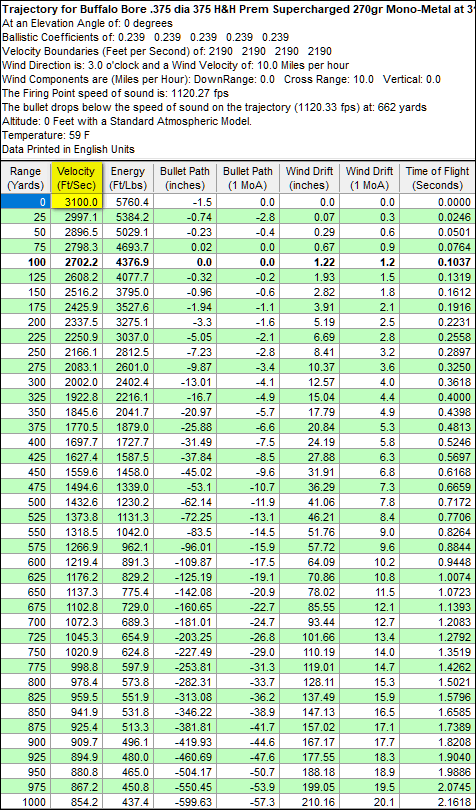The width and height of the screenshot is (476, 810).
Task: Click velocity value 2896.5 at 50 yards
Action: point(78,232)
